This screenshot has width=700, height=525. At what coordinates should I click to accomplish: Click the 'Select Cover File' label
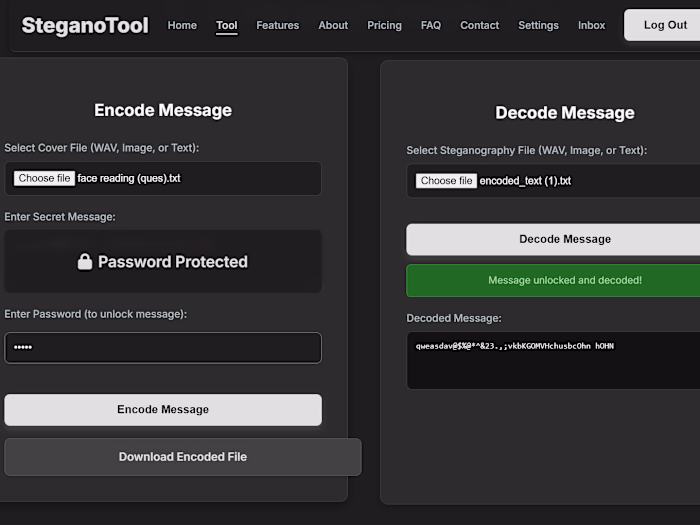pyautogui.click(x=102, y=148)
